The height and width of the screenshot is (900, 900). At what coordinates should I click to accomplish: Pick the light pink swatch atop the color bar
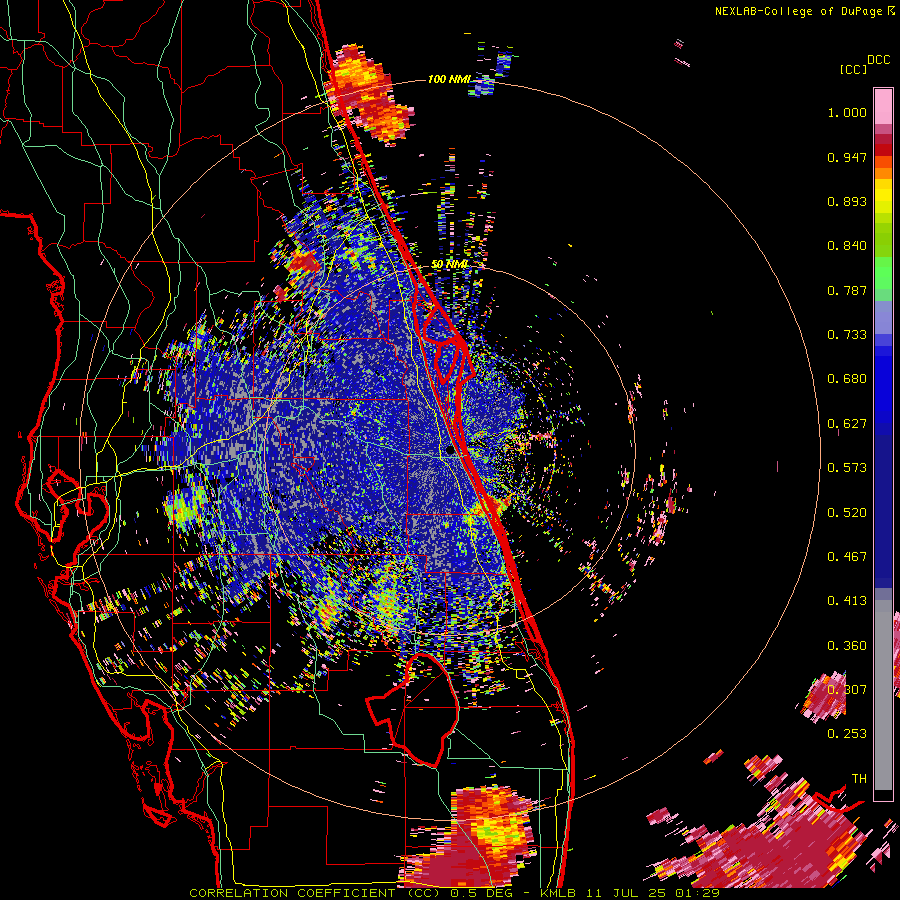pyautogui.click(x=883, y=106)
